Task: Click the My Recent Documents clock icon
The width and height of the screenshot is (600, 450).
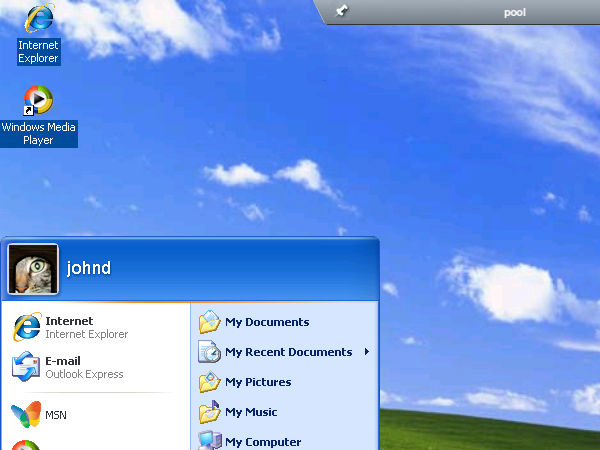Action: (209, 352)
